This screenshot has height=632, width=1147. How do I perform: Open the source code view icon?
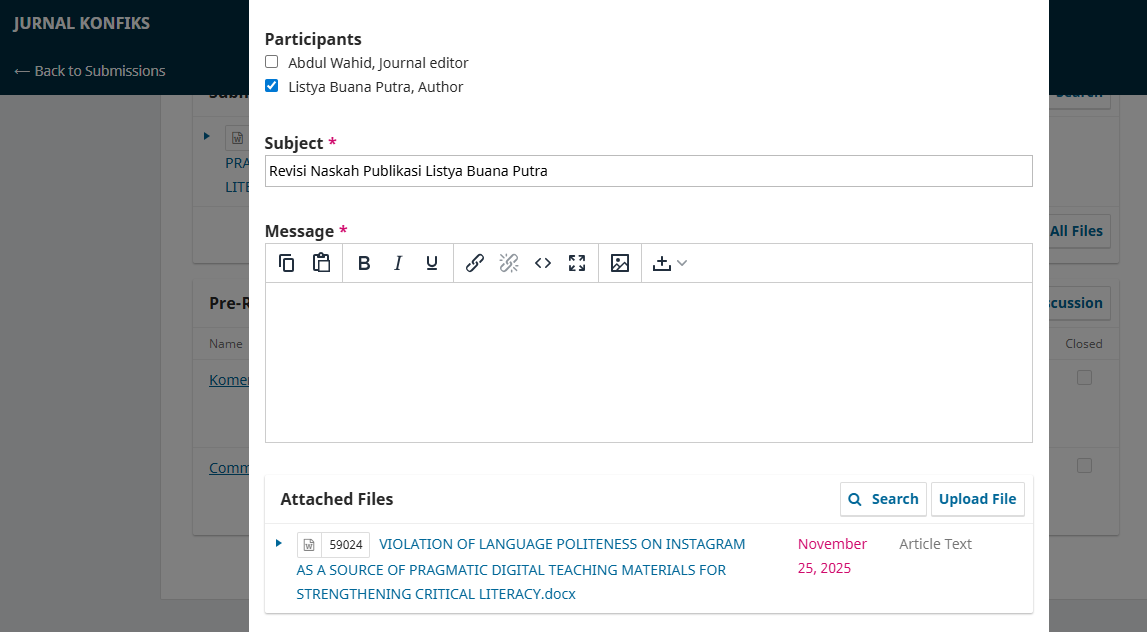(543, 263)
